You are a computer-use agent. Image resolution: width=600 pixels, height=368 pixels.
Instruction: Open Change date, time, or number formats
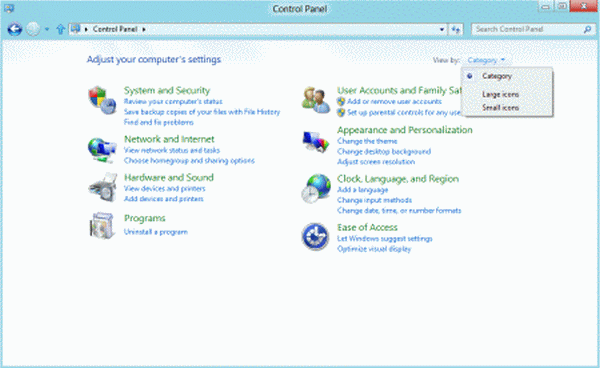pos(399,210)
